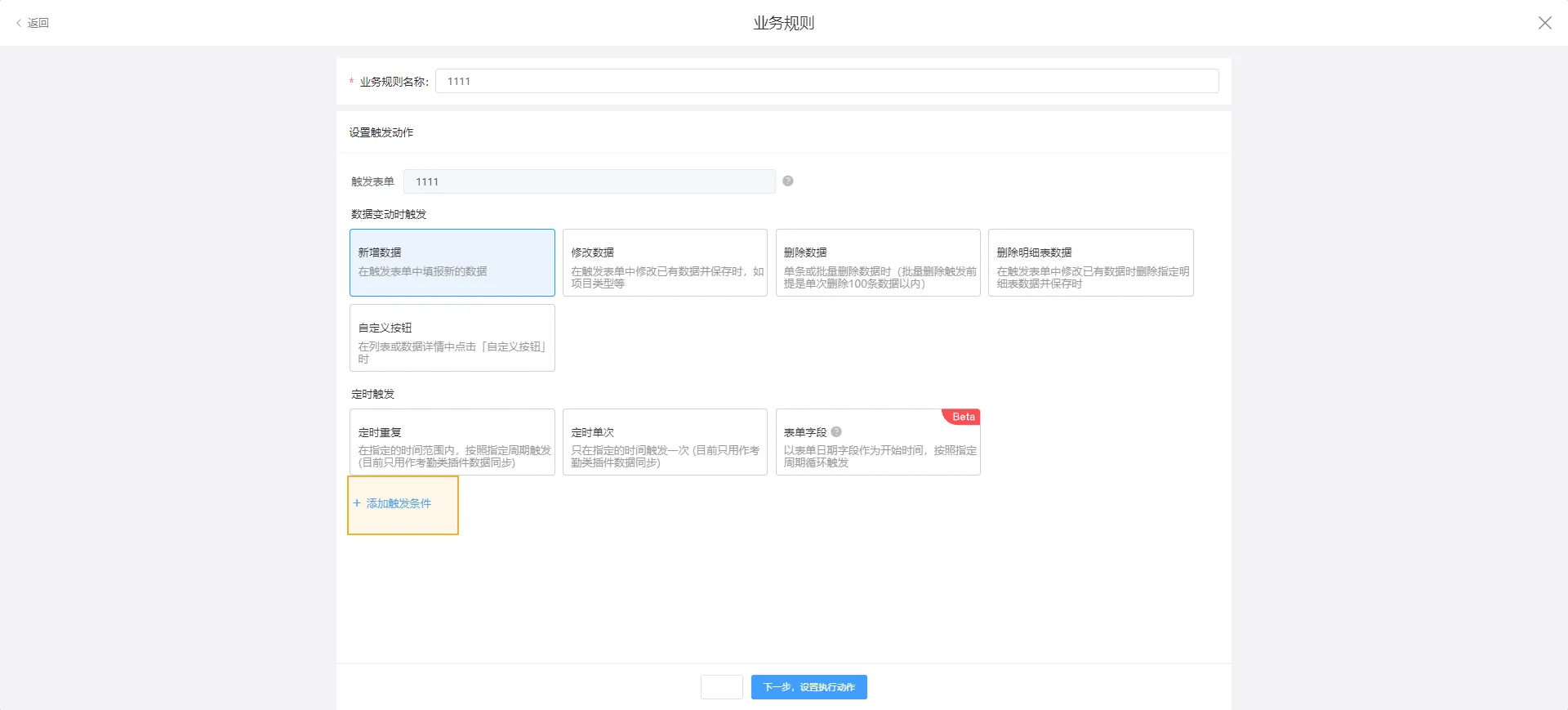Image resolution: width=1568 pixels, height=710 pixels.
Task: Click the back arrow next to 返回
Action: point(19,23)
